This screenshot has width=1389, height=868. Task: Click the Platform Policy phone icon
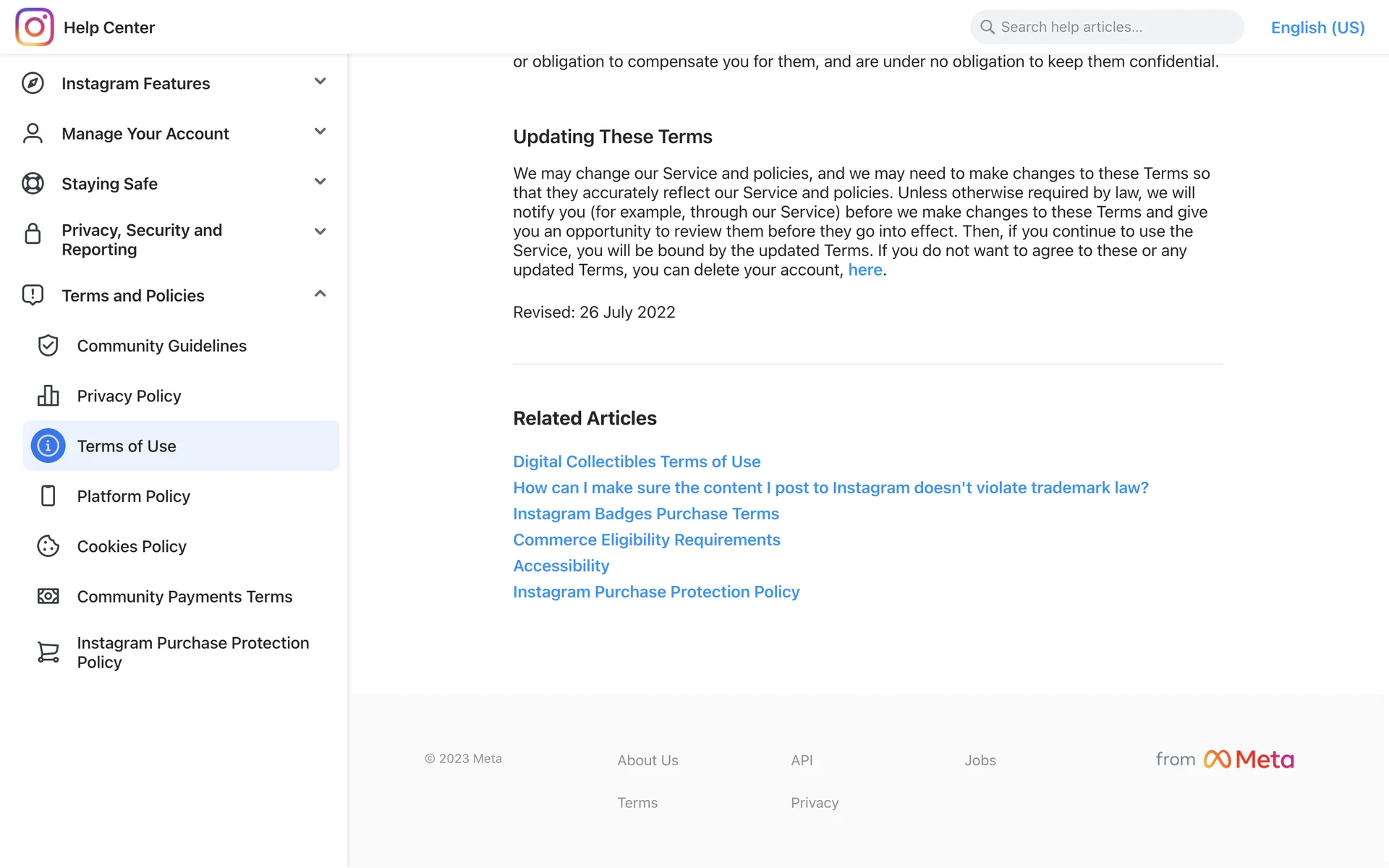coord(48,496)
